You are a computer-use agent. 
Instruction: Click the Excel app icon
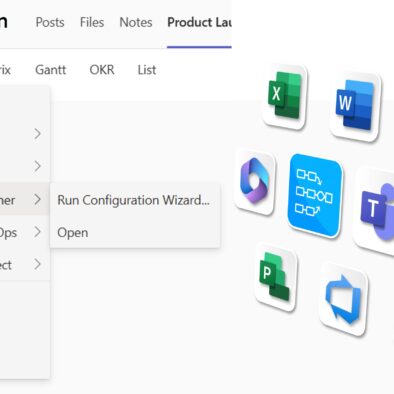point(284,97)
